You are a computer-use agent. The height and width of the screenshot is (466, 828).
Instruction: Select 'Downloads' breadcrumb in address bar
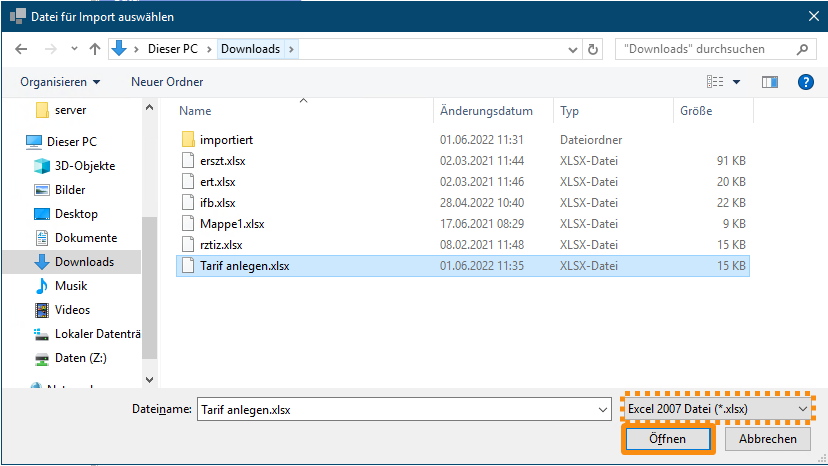[250, 49]
